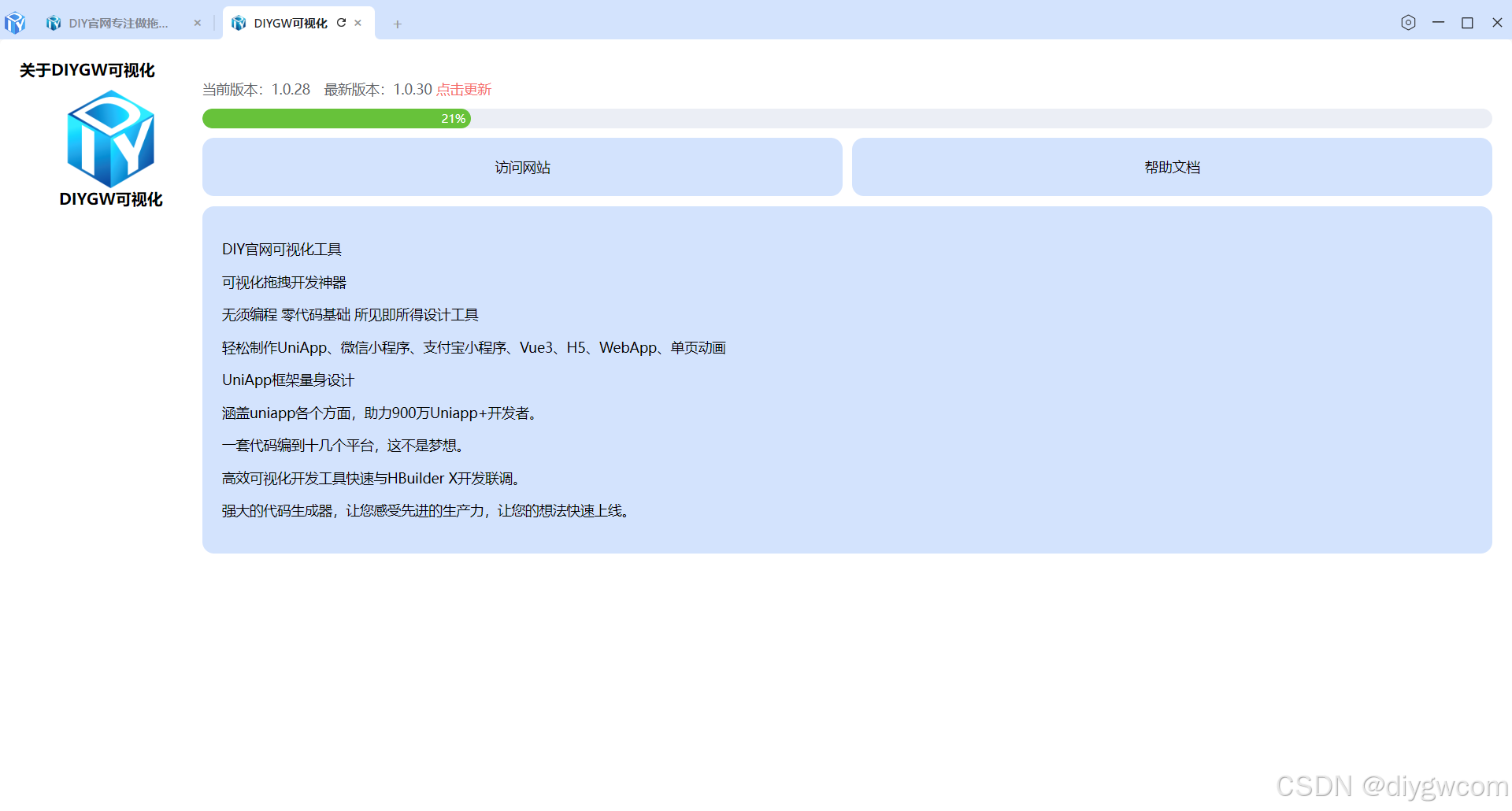Click the 当前版本: 1.0.28 text
Screen dimensions: 1512x811
pyautogui.click(x=256, y=90)
